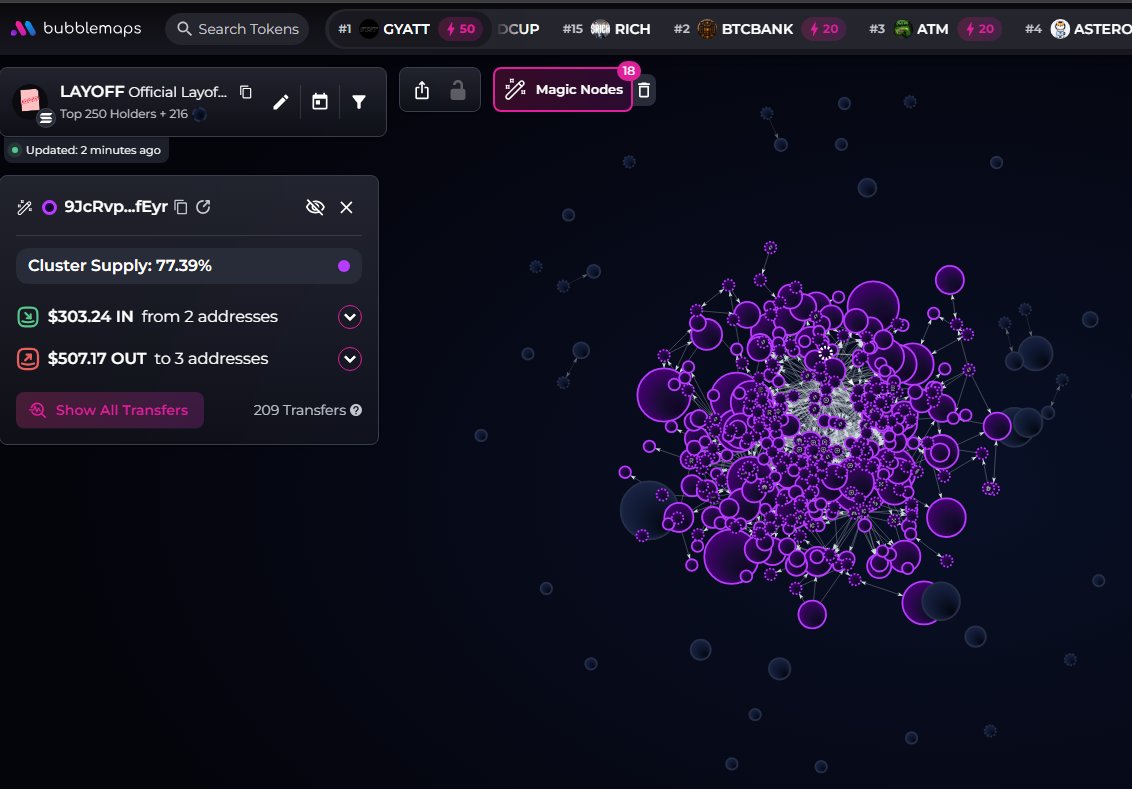Click the 20 boost badge next to BTCBANK
The height and width of the screenshot is (789, 1132).
824,29
